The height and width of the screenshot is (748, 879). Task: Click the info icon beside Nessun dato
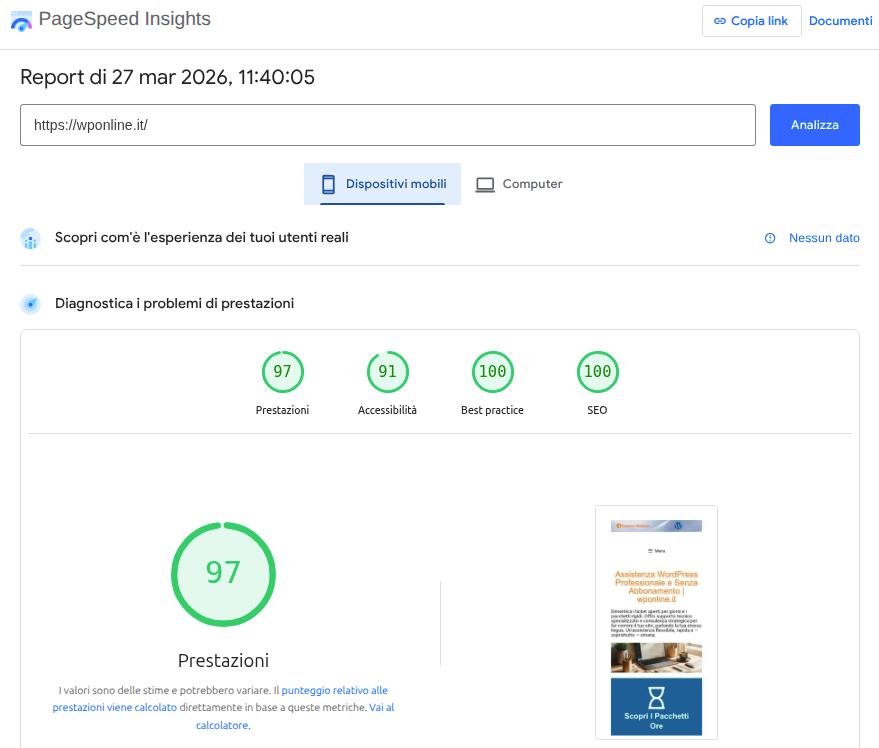coord(770,238)
